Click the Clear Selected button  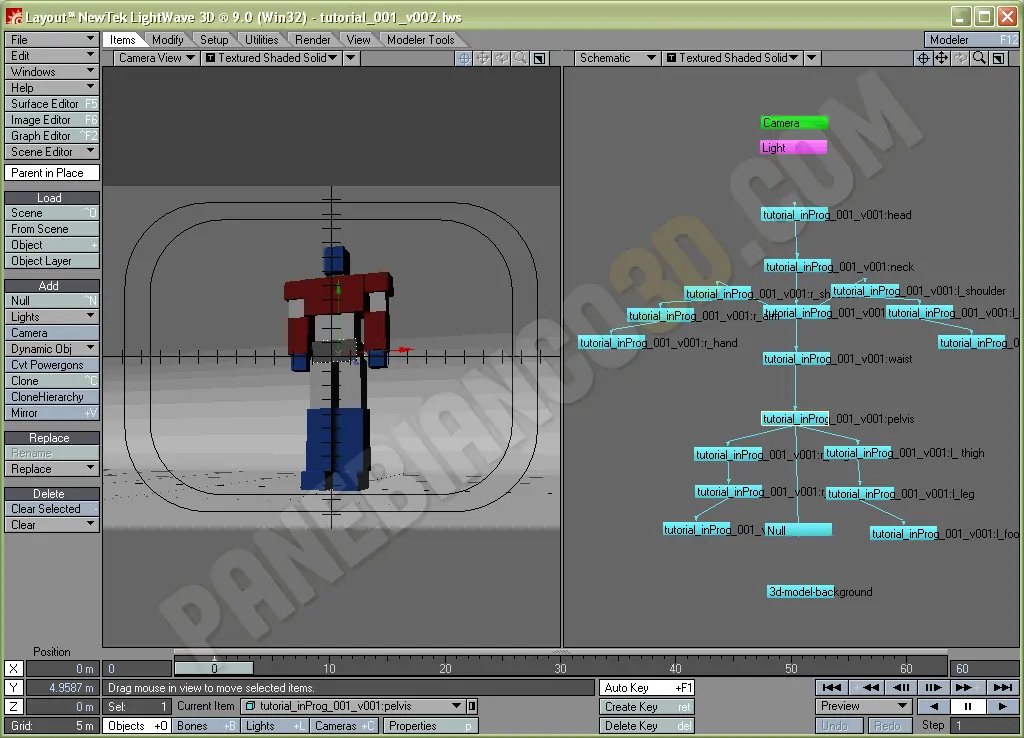click(x=52, y=509)
